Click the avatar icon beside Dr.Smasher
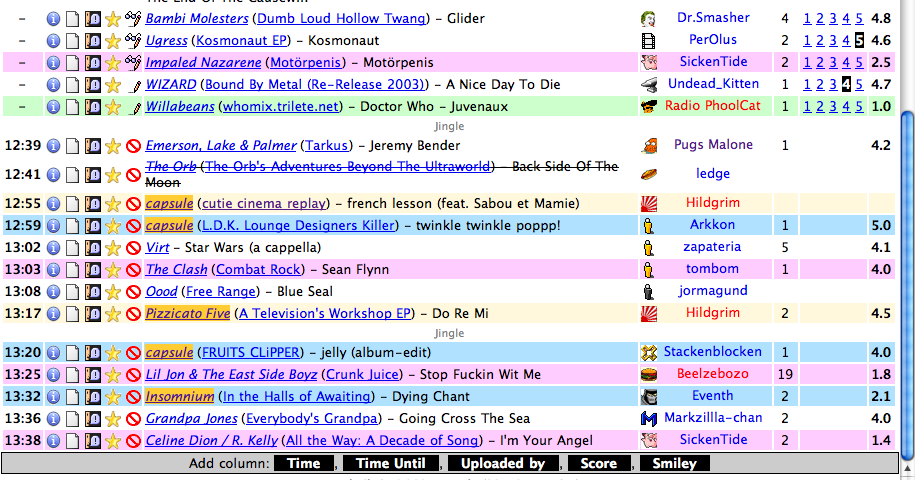The height and width of the screenshot is (480, 915). tap(648, 19)
